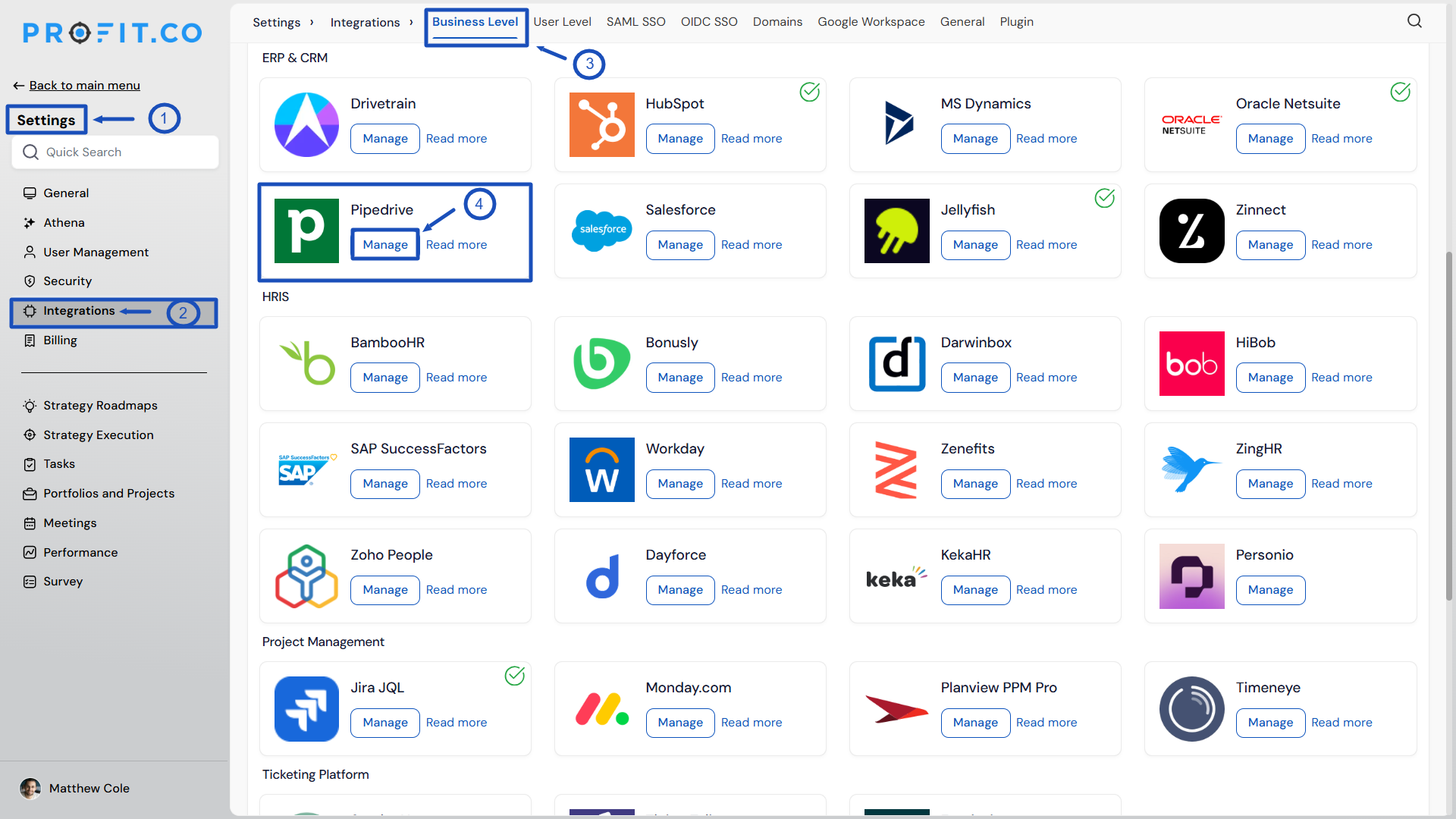Switch to the User Level tab
Image resolution: width=1456 pixels, height=819 pixels.
(x=562, y=21)
